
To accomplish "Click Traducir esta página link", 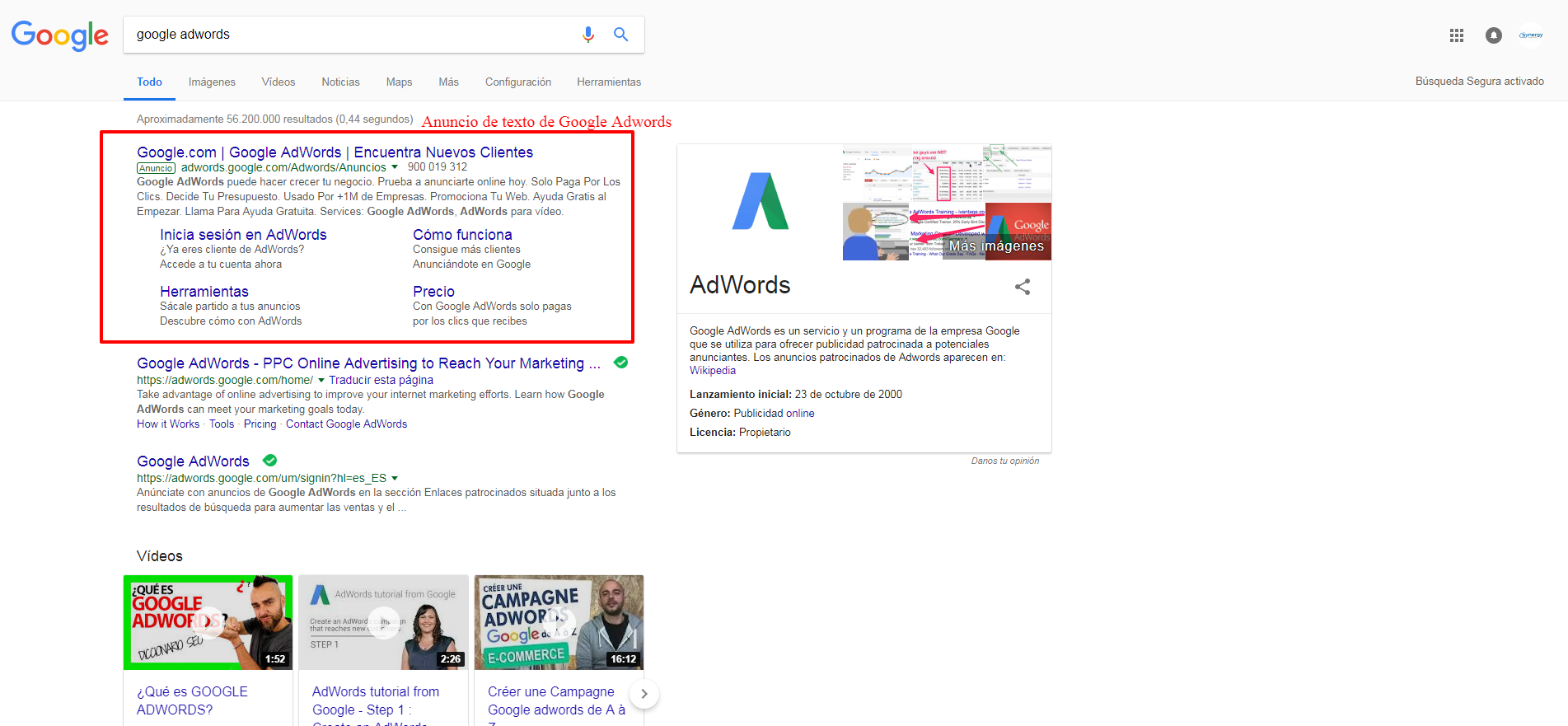I will (381, 380).
